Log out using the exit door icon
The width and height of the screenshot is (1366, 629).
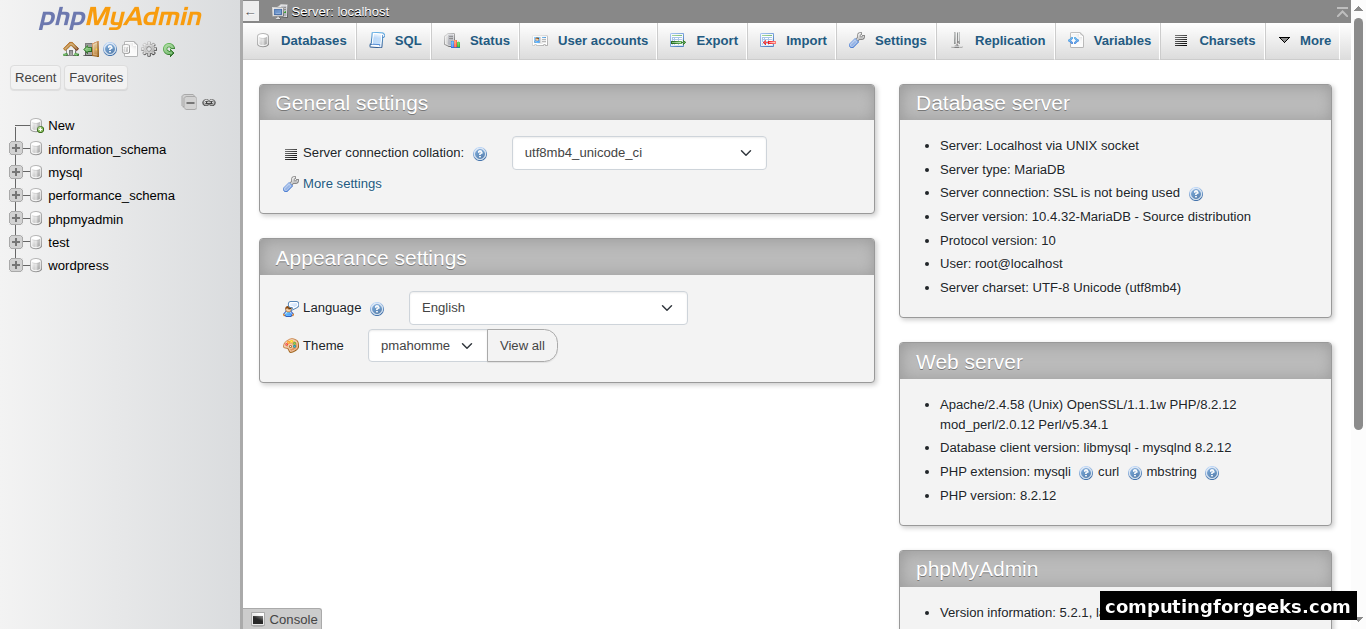(91, 49)
